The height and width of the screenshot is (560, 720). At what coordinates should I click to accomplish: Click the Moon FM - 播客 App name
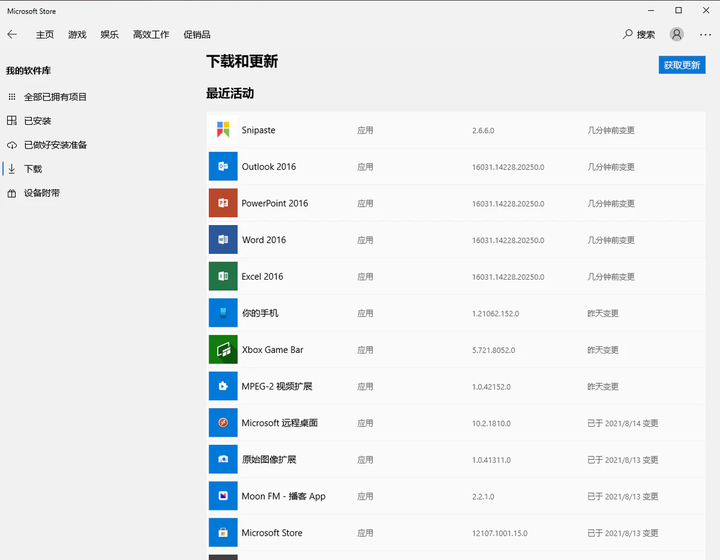(283, 496)
